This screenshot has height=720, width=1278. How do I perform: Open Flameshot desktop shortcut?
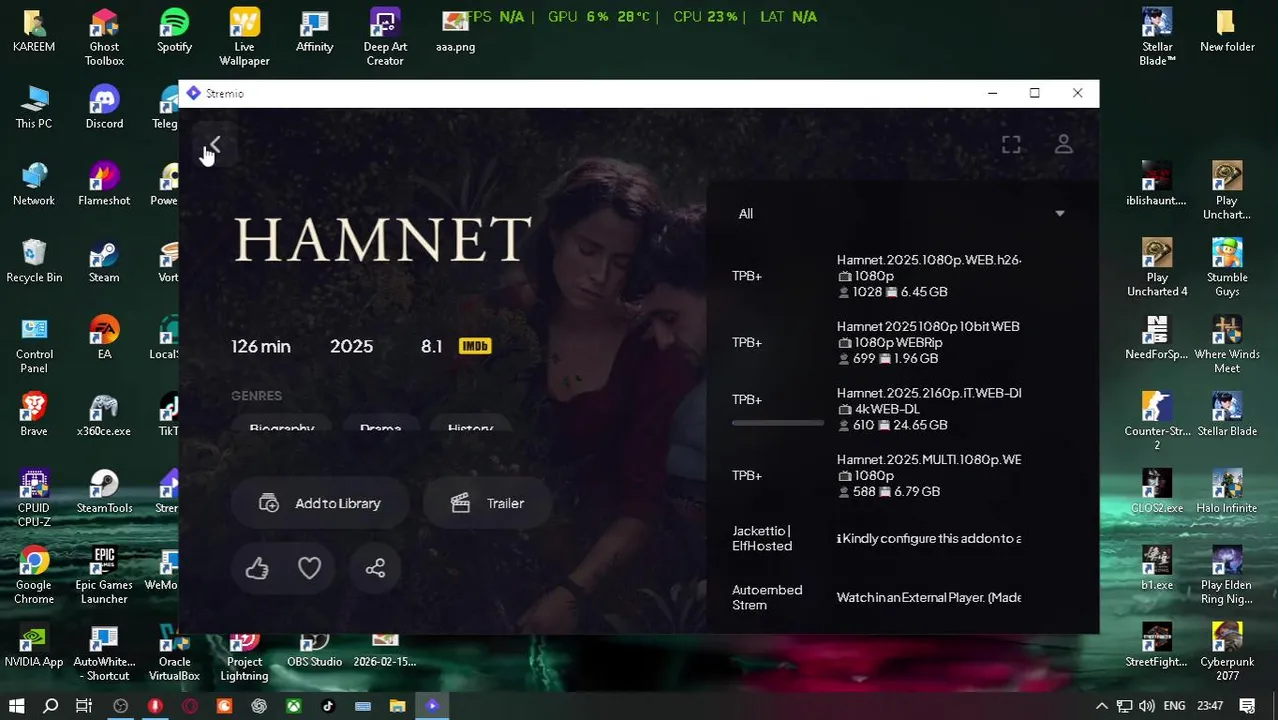(104, 184)
